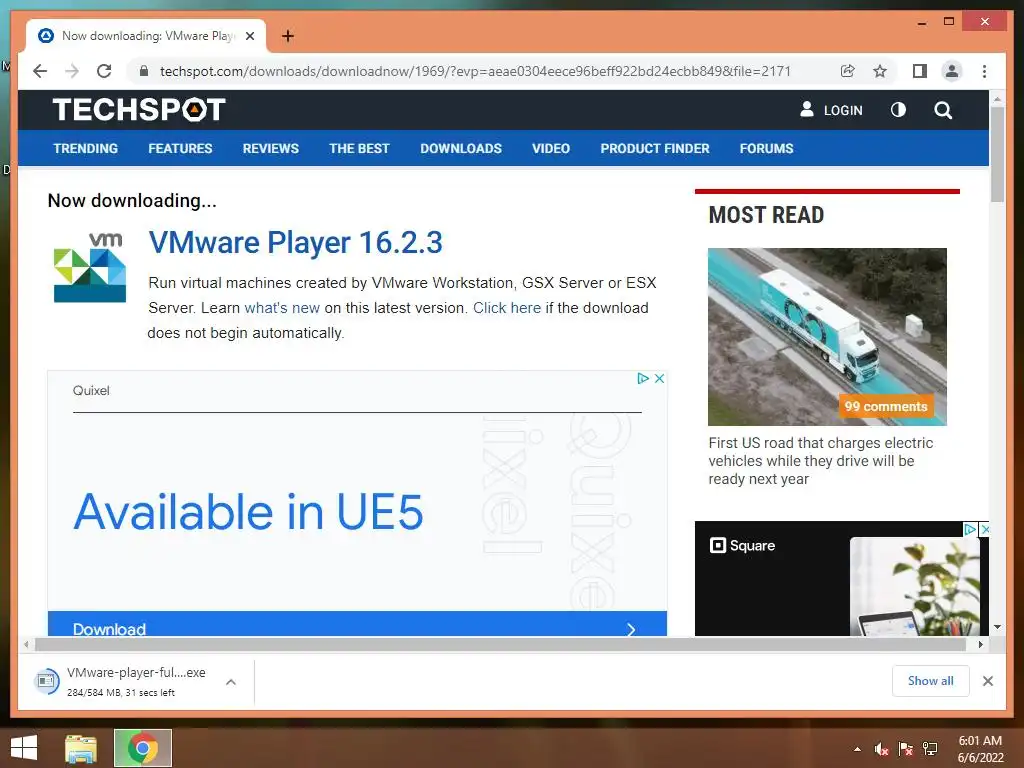Open the Downloads section
The height and width of the screenshot is (768, 1024).
pyautogui.click(x=461, y=148)
